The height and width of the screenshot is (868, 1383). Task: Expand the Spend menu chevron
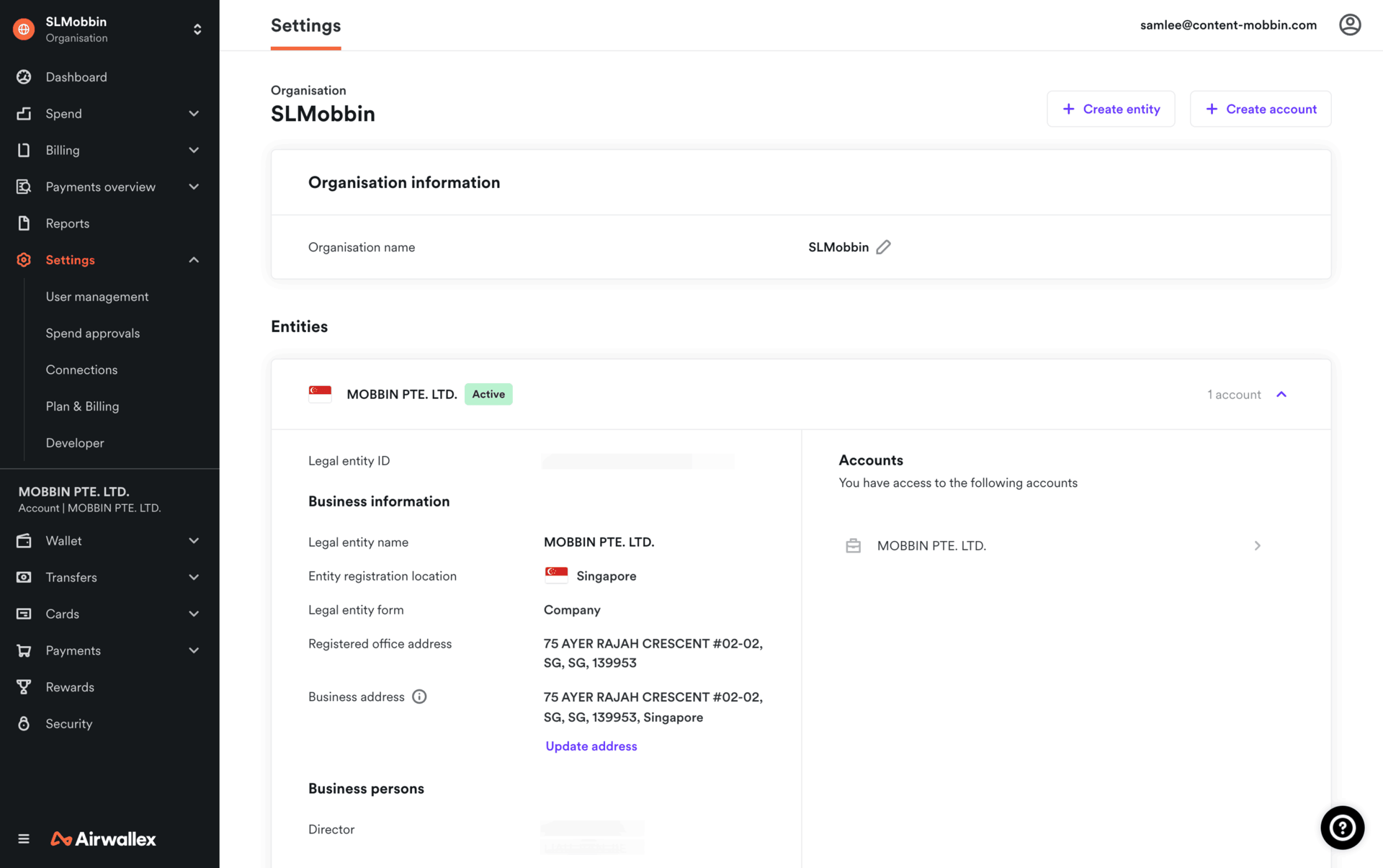click(x=194, y=114)
